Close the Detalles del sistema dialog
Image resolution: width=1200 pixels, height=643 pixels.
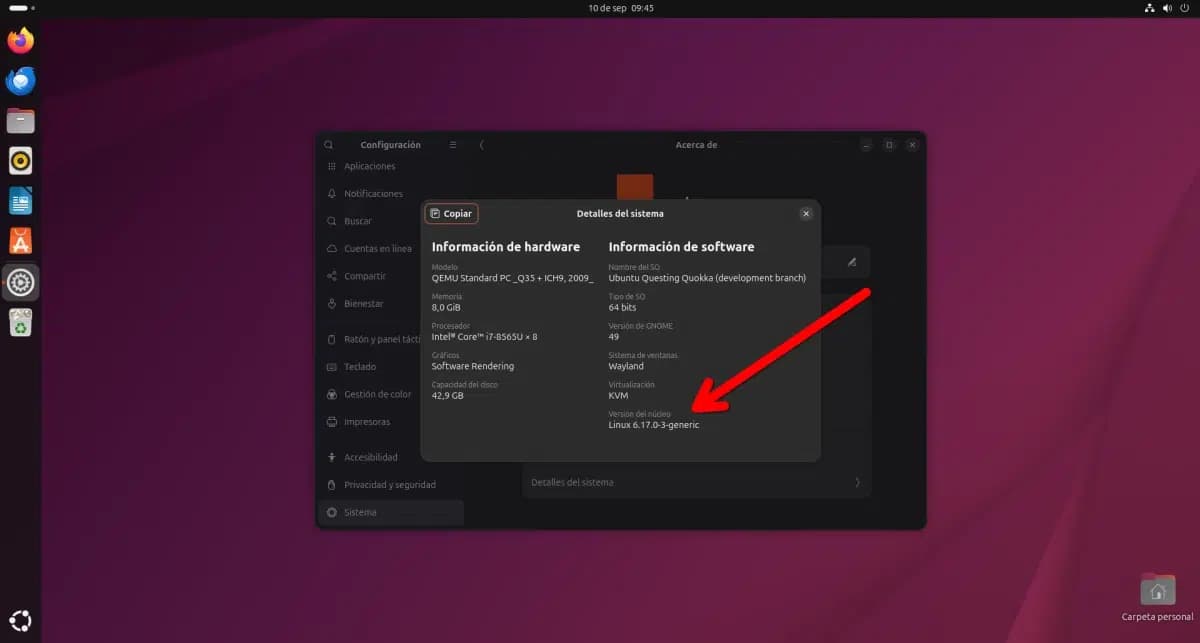coord(806,213)
